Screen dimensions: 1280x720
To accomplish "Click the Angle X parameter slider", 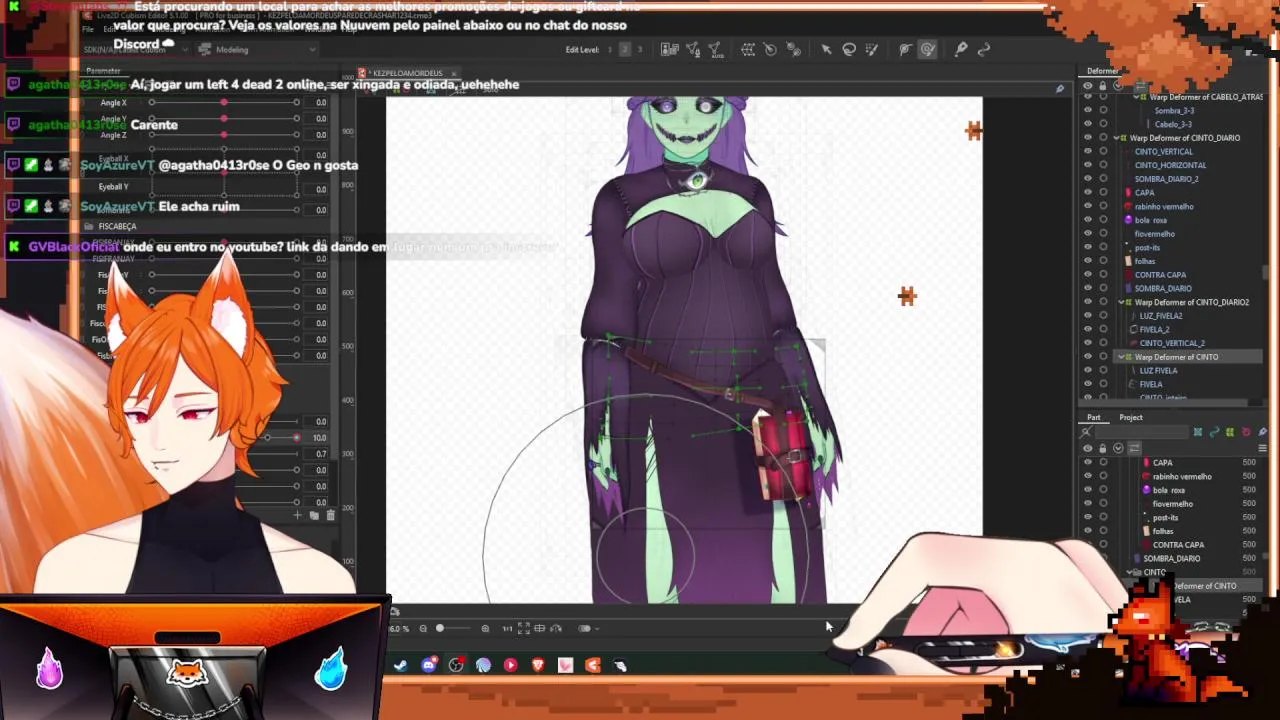I will (x=224, y=103).
